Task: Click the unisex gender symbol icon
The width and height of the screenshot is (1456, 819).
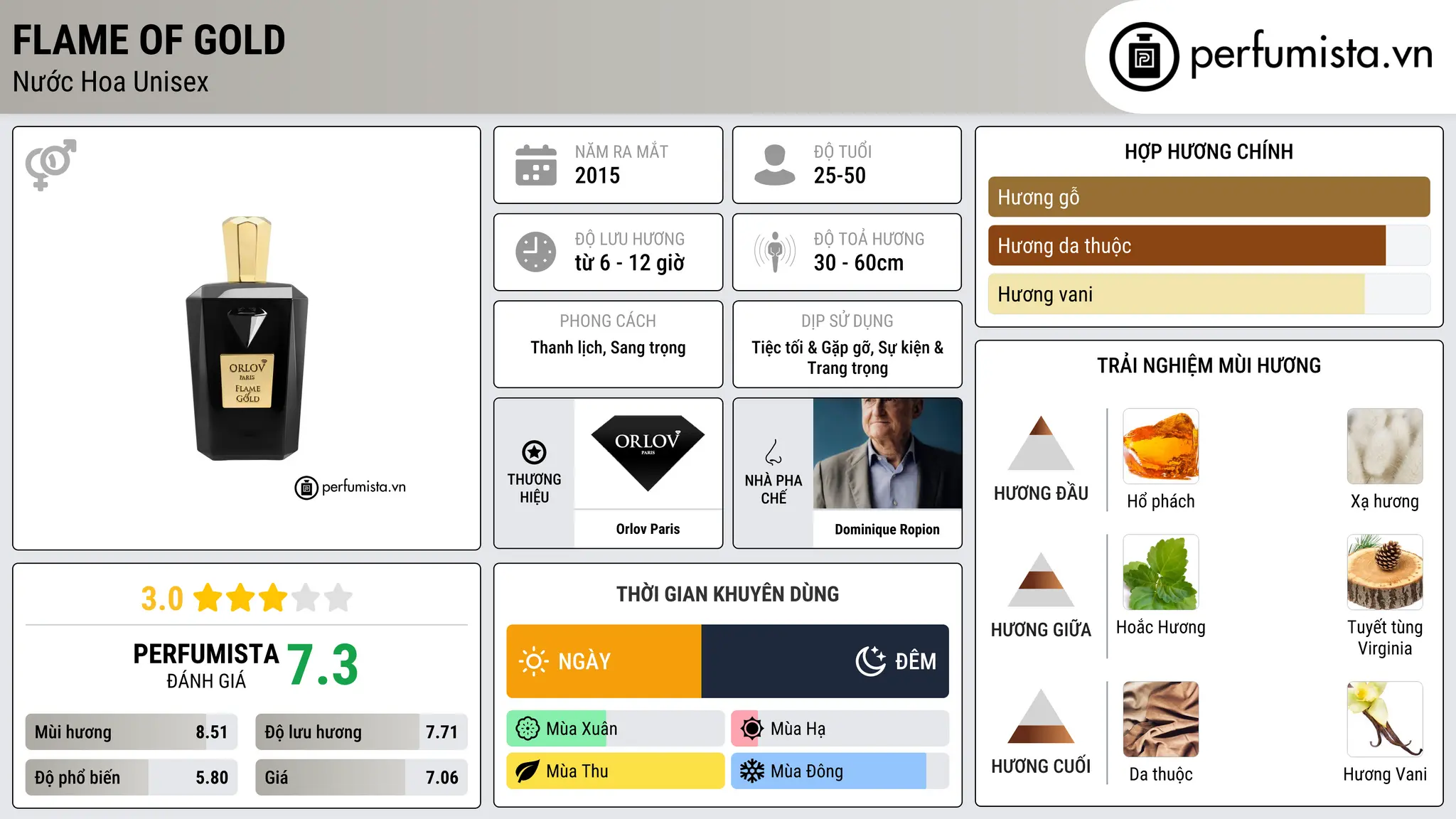Action: click(x=50, y=165)
